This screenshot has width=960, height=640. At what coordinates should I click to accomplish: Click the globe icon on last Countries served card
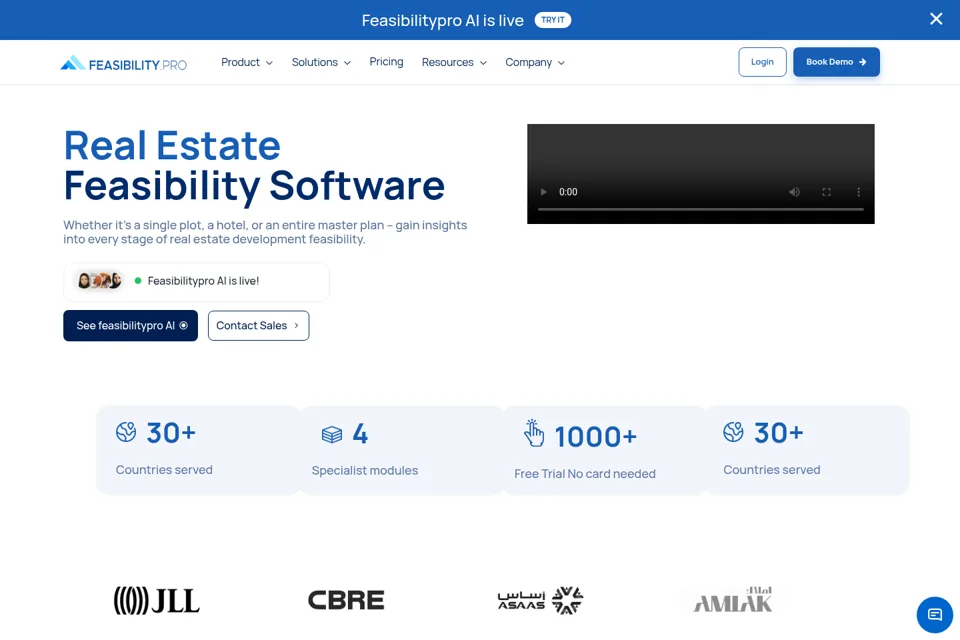[733, 432]
